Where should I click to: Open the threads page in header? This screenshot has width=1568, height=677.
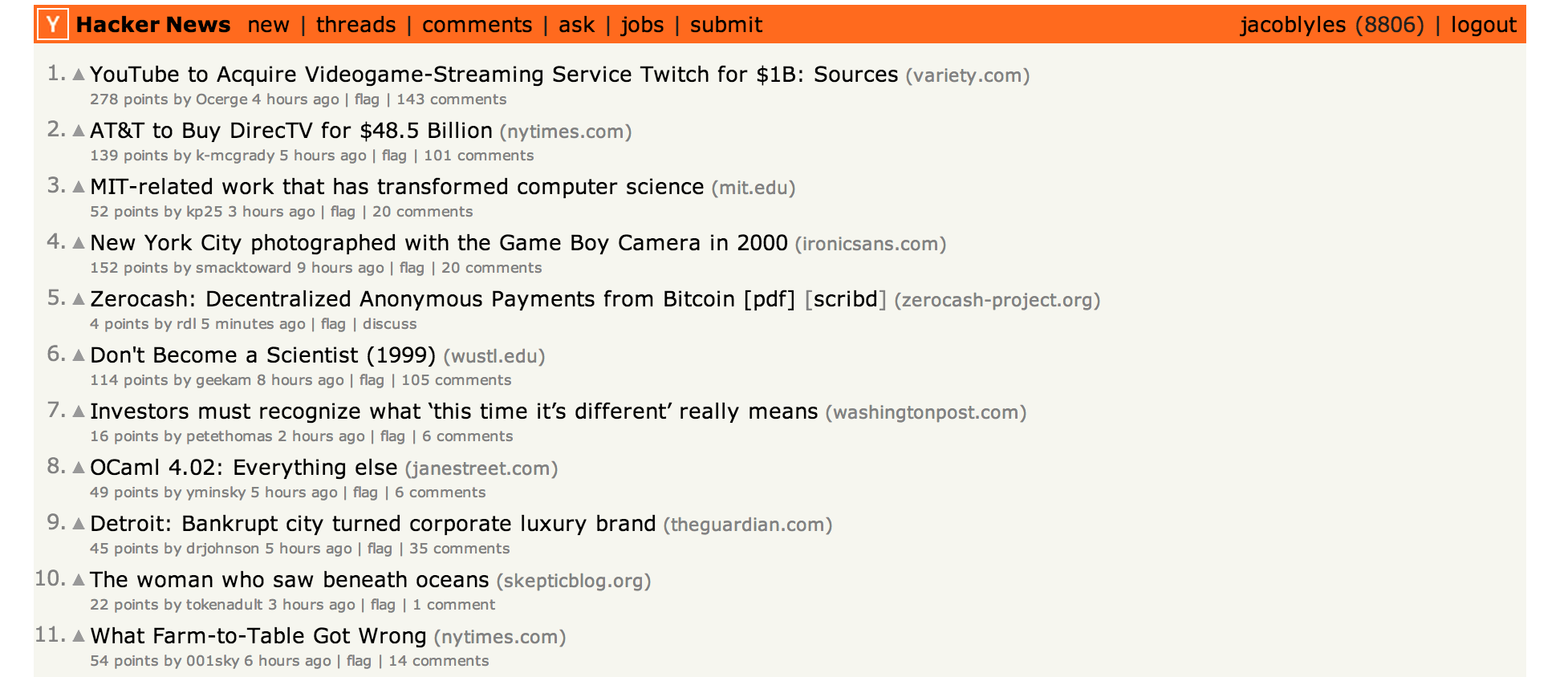point(355,25)
